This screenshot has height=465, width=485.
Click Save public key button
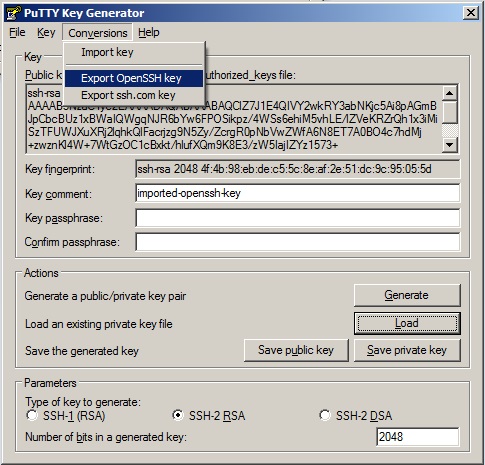[296, 350]
